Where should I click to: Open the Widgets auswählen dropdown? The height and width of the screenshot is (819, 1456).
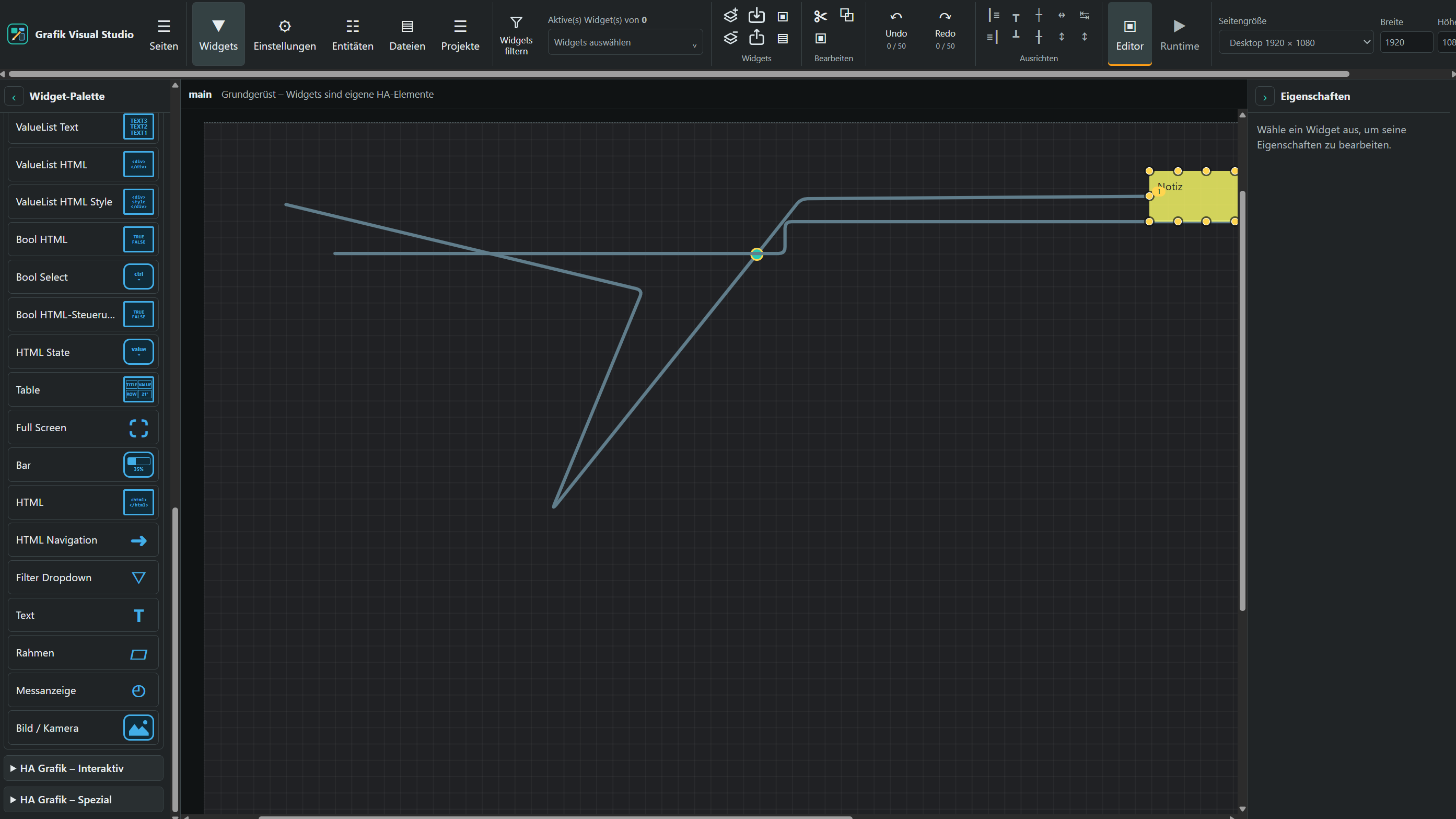tap(625, 42)
